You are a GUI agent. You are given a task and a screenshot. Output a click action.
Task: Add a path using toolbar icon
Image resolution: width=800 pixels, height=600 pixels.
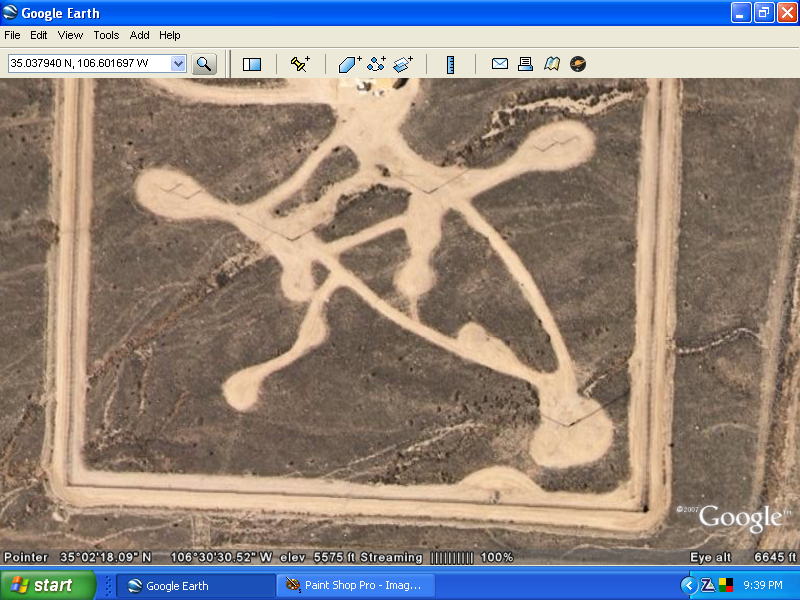(377, 64)
